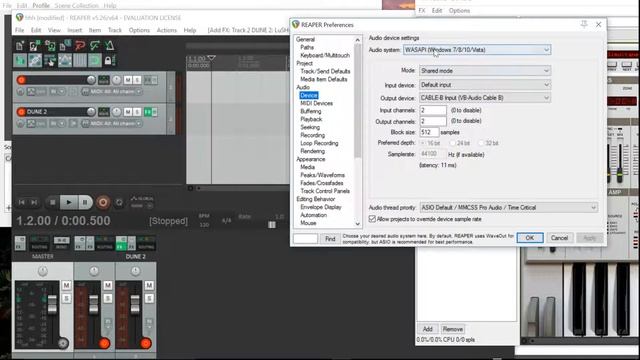Image resolution: width=640 pixels, height=360 pixels.
Task: Click the Block size field
Action: [429, 132]
